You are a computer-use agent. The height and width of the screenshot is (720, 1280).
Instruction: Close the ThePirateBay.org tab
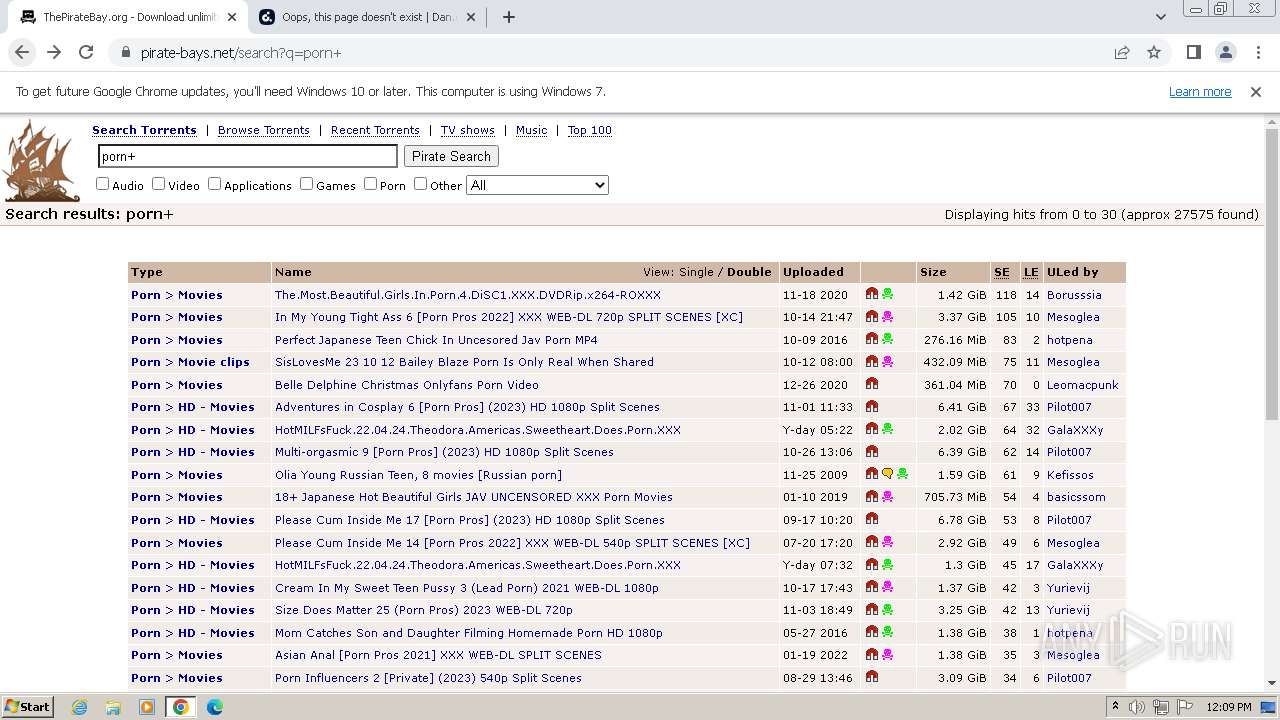(x=232, y=17)
